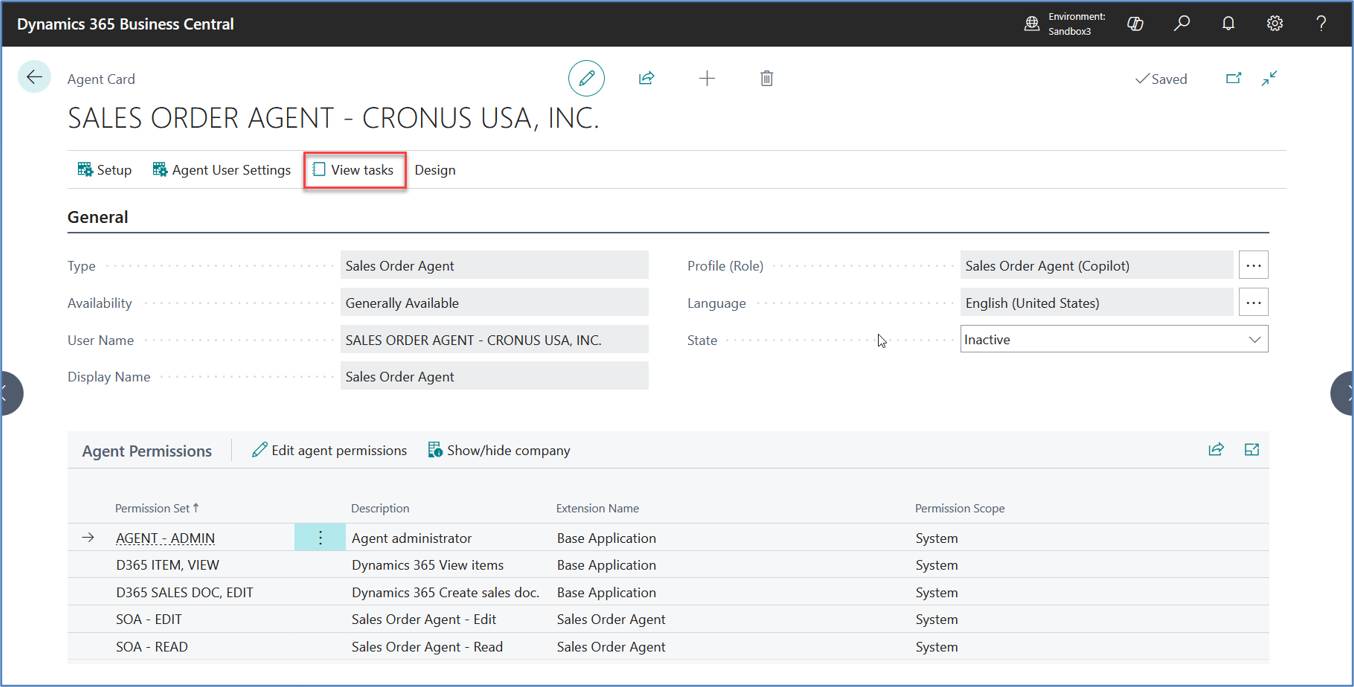Open notifications bell
The height and width of the screenshot is (687, 1354).
tap(1228, 23)
